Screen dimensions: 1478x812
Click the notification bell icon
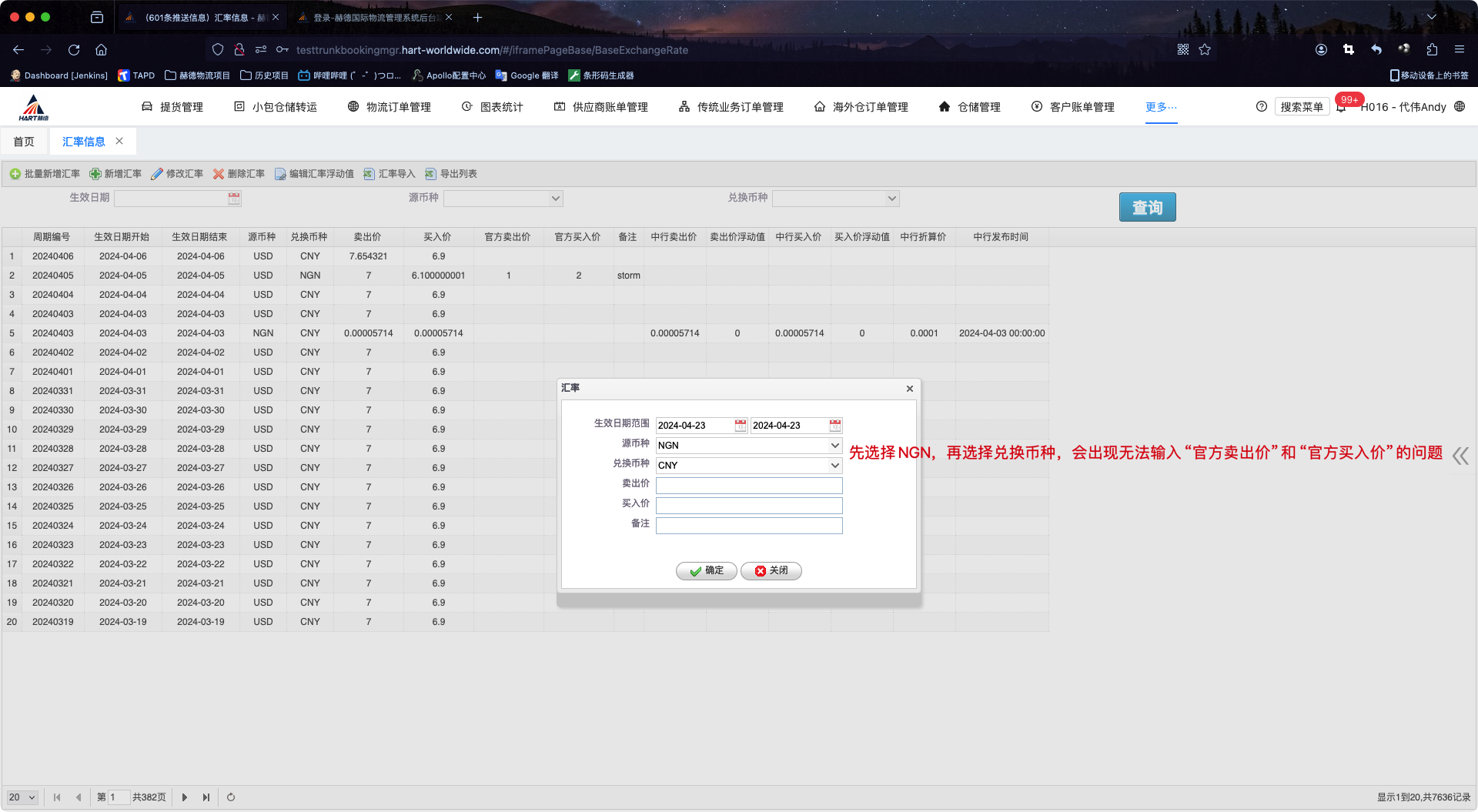pyautogui.click(x=1341, y=108)
